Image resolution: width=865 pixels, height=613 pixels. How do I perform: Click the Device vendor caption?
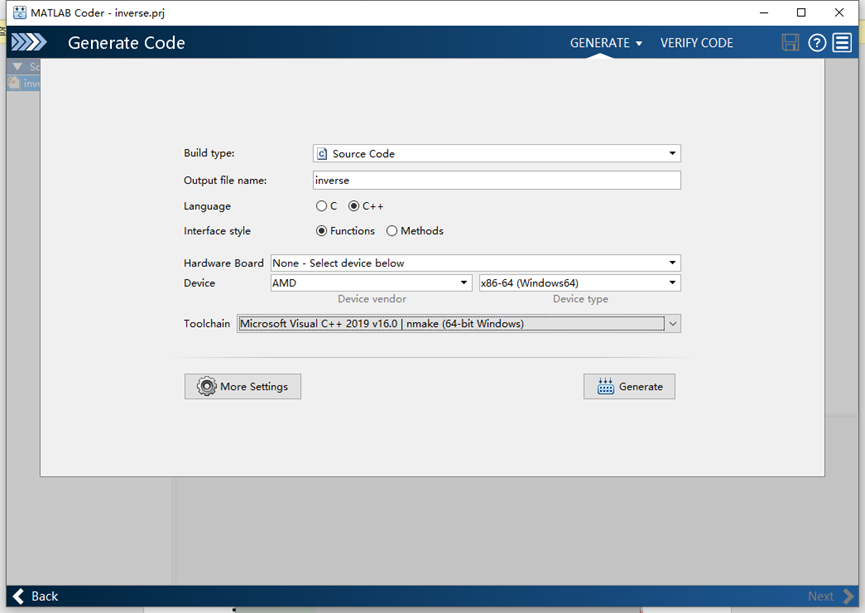(372, 298)
